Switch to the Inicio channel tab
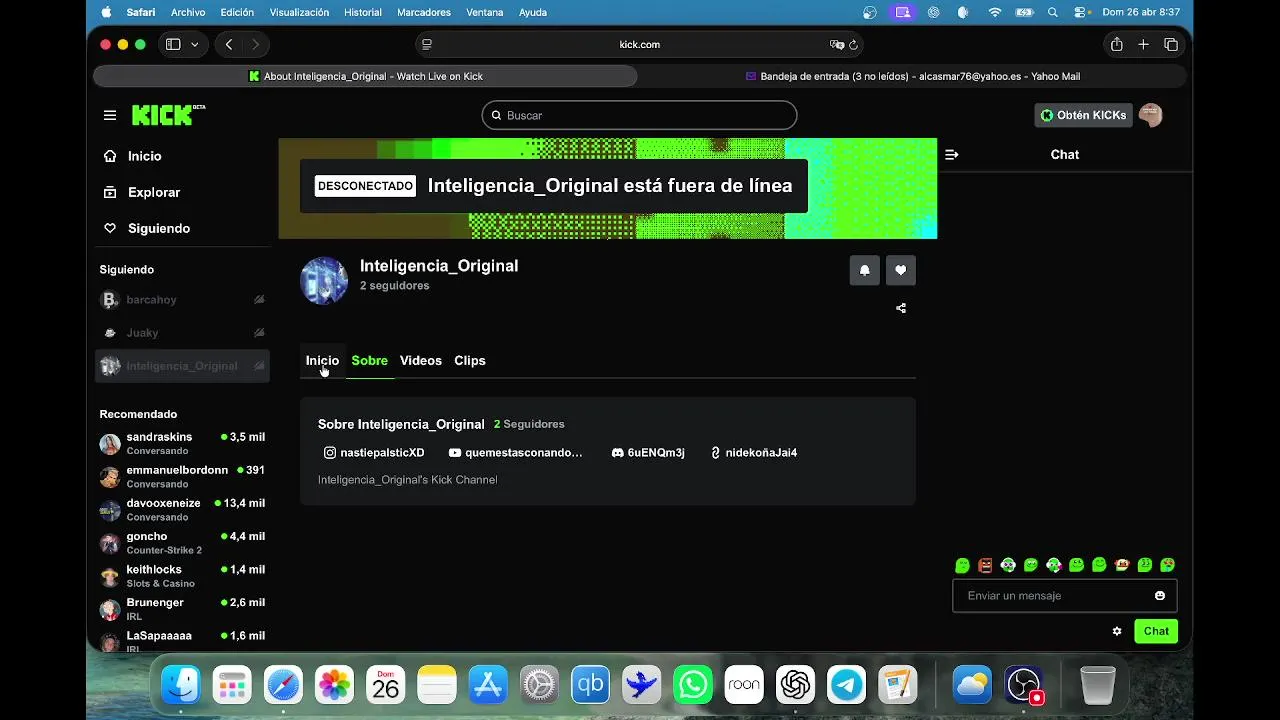Viewport: 1280px width, 720px height. point(322,361)
